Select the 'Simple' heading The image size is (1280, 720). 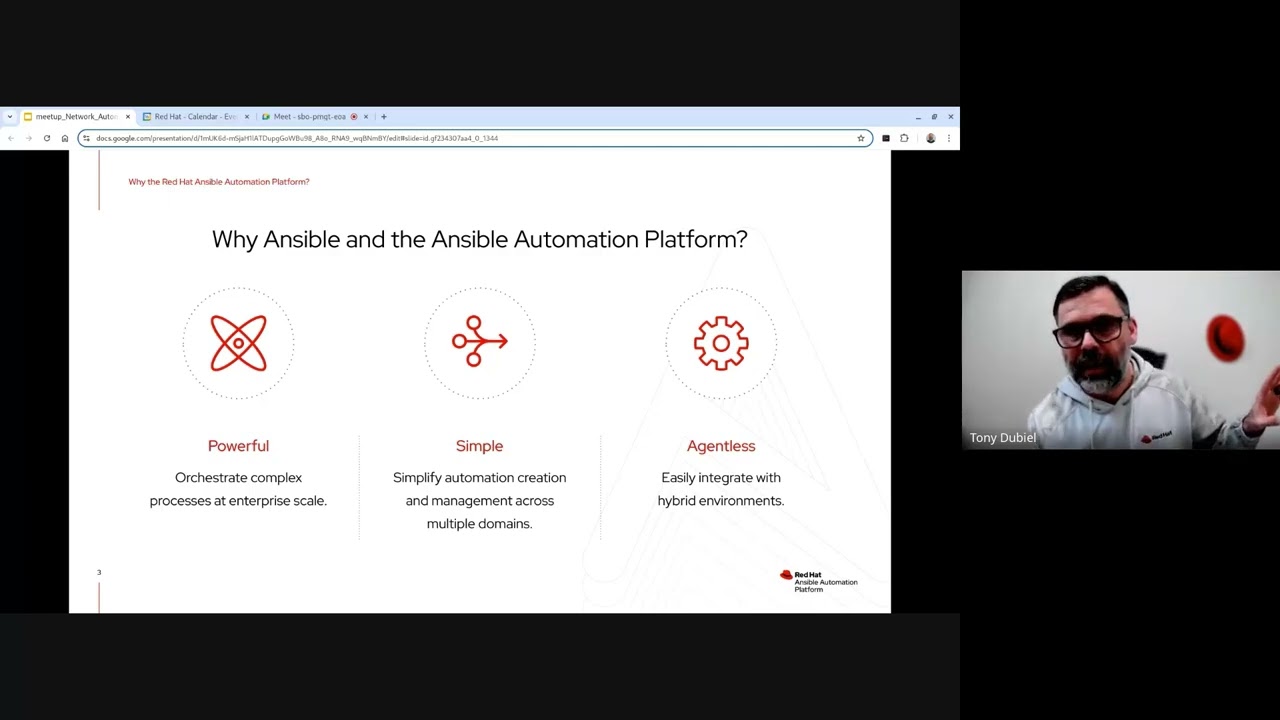479,446
